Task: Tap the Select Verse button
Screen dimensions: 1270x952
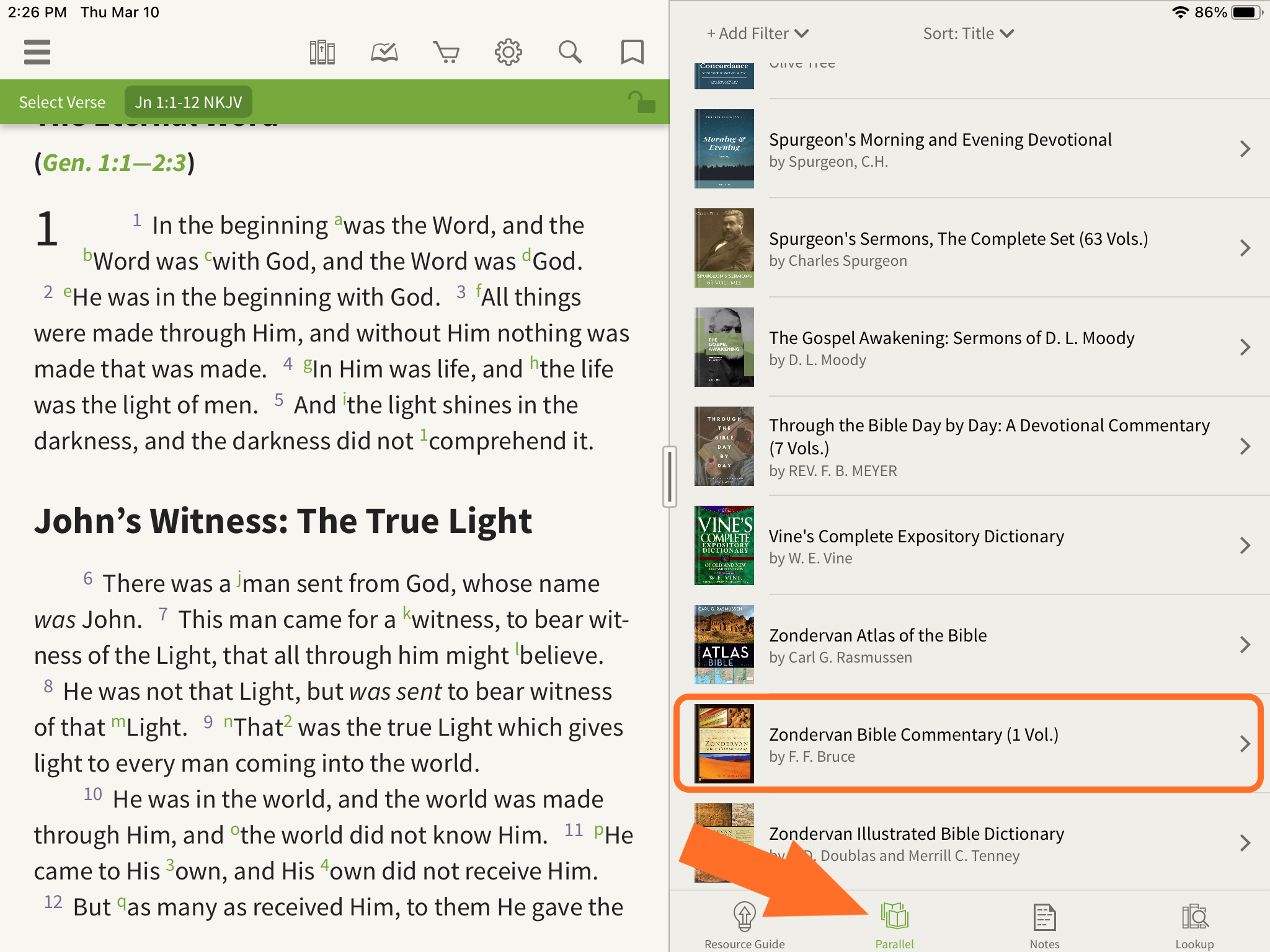Action: coord(62,102)
